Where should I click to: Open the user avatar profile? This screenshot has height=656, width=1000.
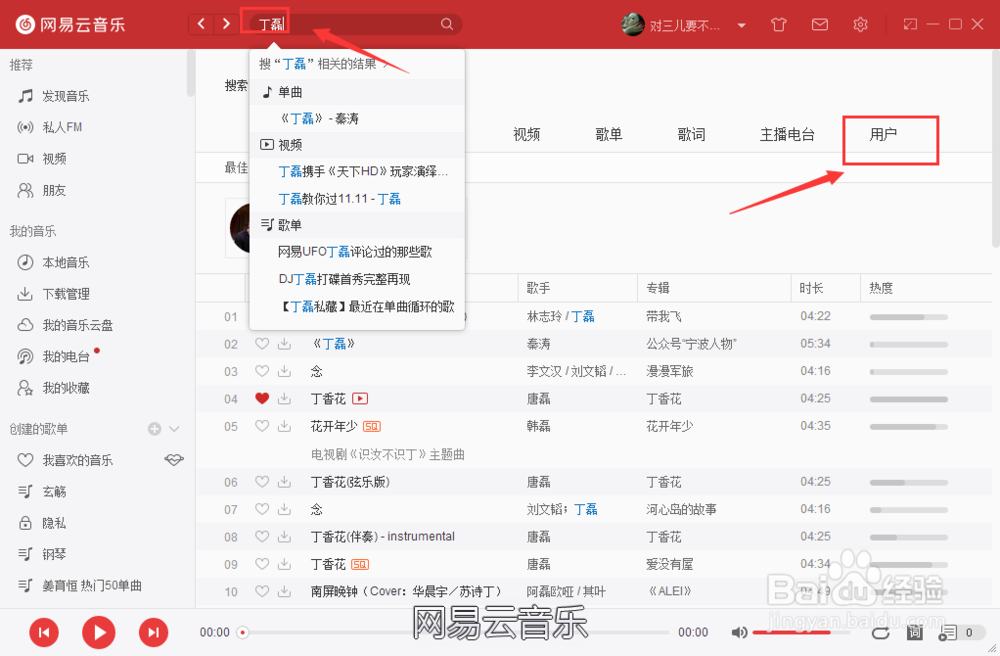click(x=633, y=24)
